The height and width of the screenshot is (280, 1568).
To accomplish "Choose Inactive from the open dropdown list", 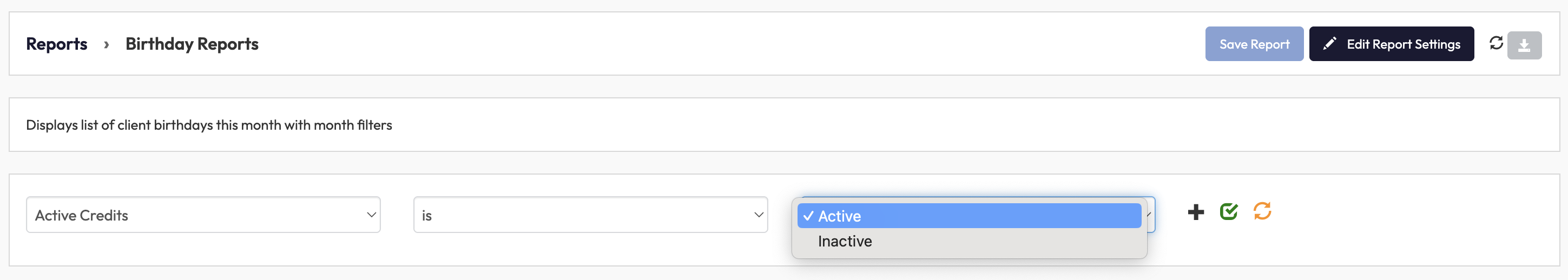I will click(845, 242).
